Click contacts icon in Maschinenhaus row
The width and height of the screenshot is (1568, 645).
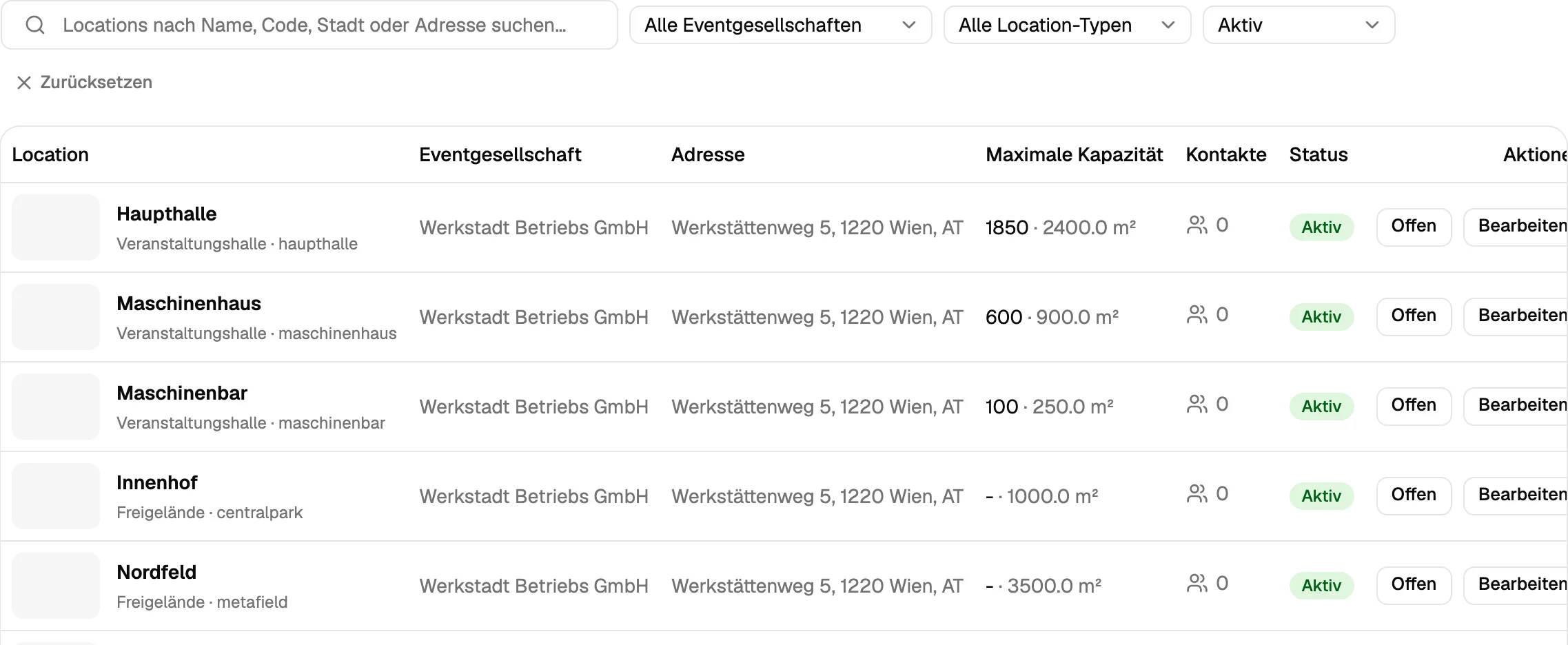[x=1197, y=315]
